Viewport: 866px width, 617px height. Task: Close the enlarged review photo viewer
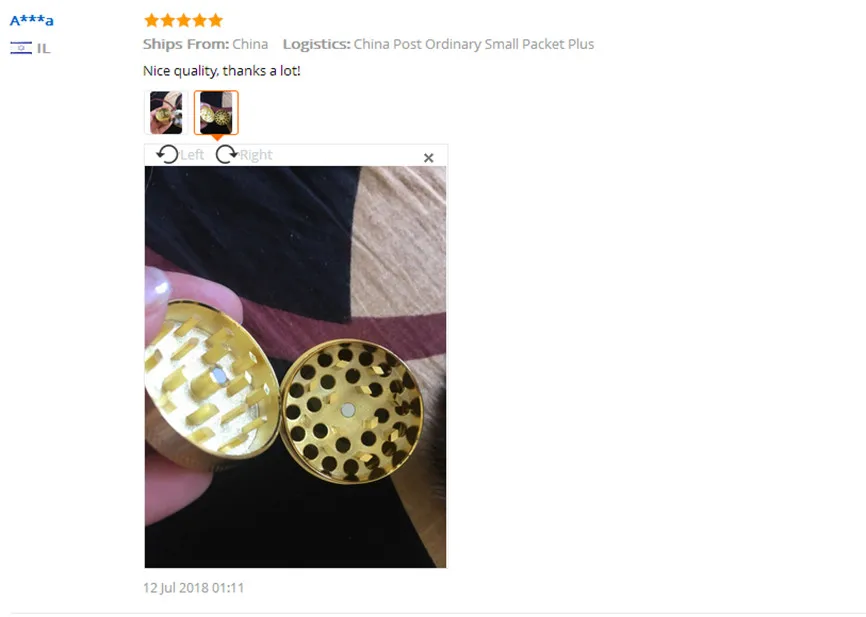[x=429, y=158]
